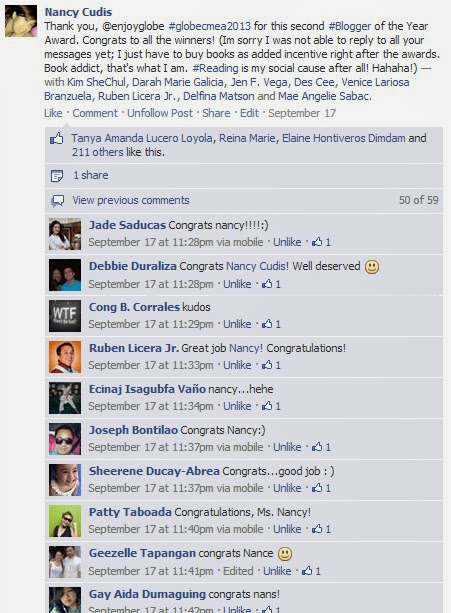Click the share note icon beside 1 share

click(x=57, y=176)
